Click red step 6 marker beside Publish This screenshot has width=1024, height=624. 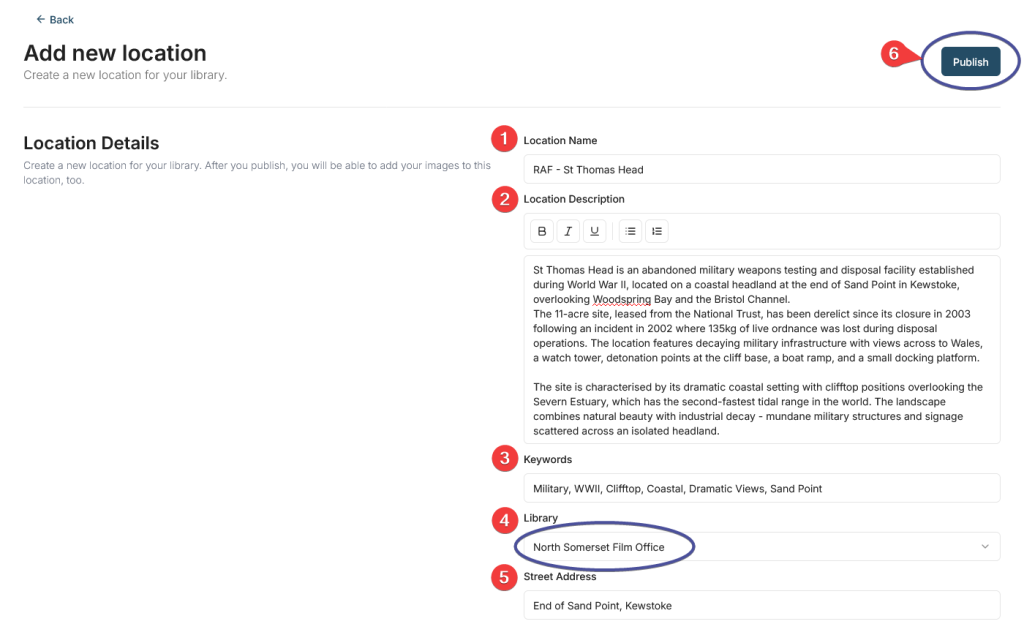pyautogui.click(x=896, y=54)
